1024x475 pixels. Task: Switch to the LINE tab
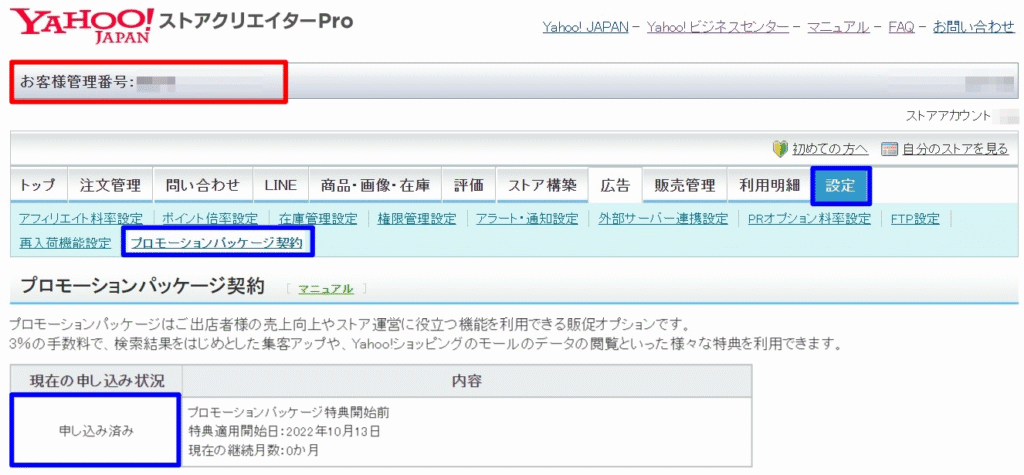pyautogui.click(x=281, y=186)
